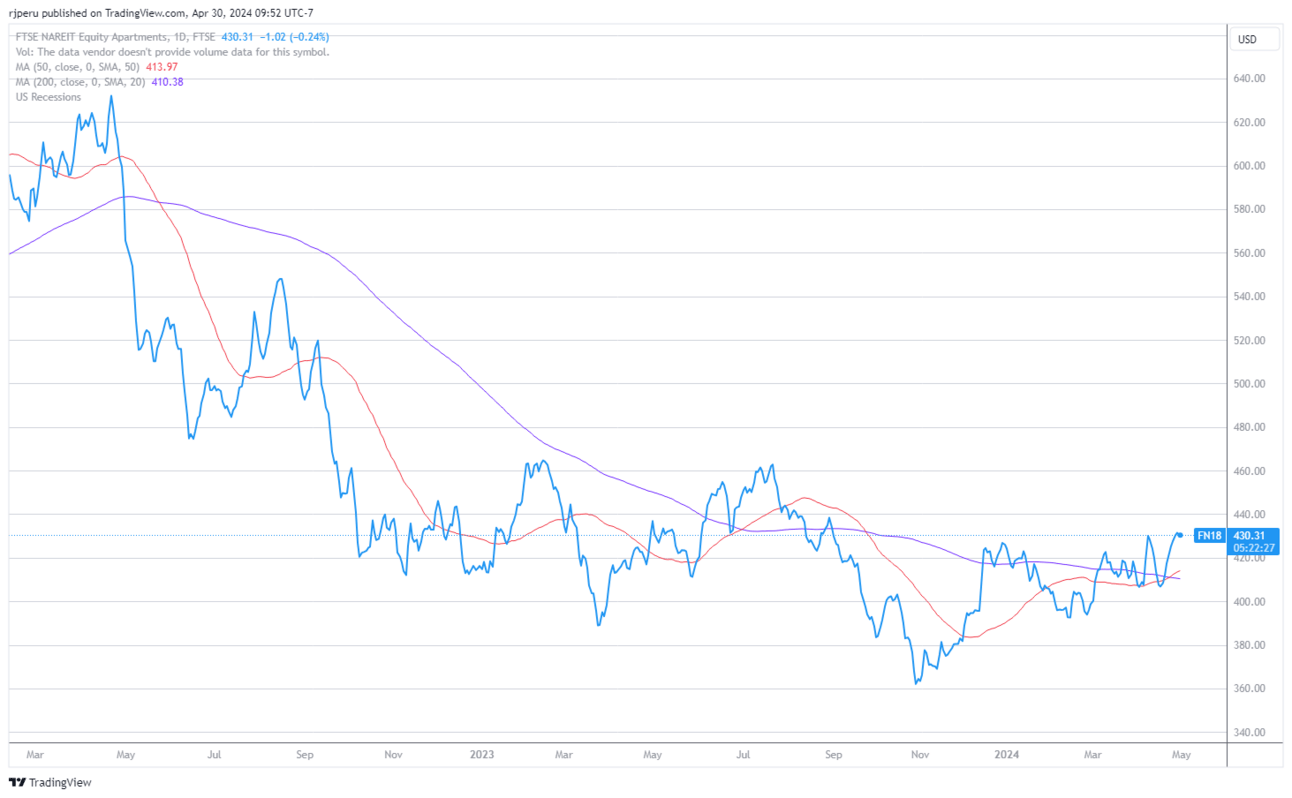
Task: Click the highlighted 430.31 current price label
Action: [x=1249, y=535]
